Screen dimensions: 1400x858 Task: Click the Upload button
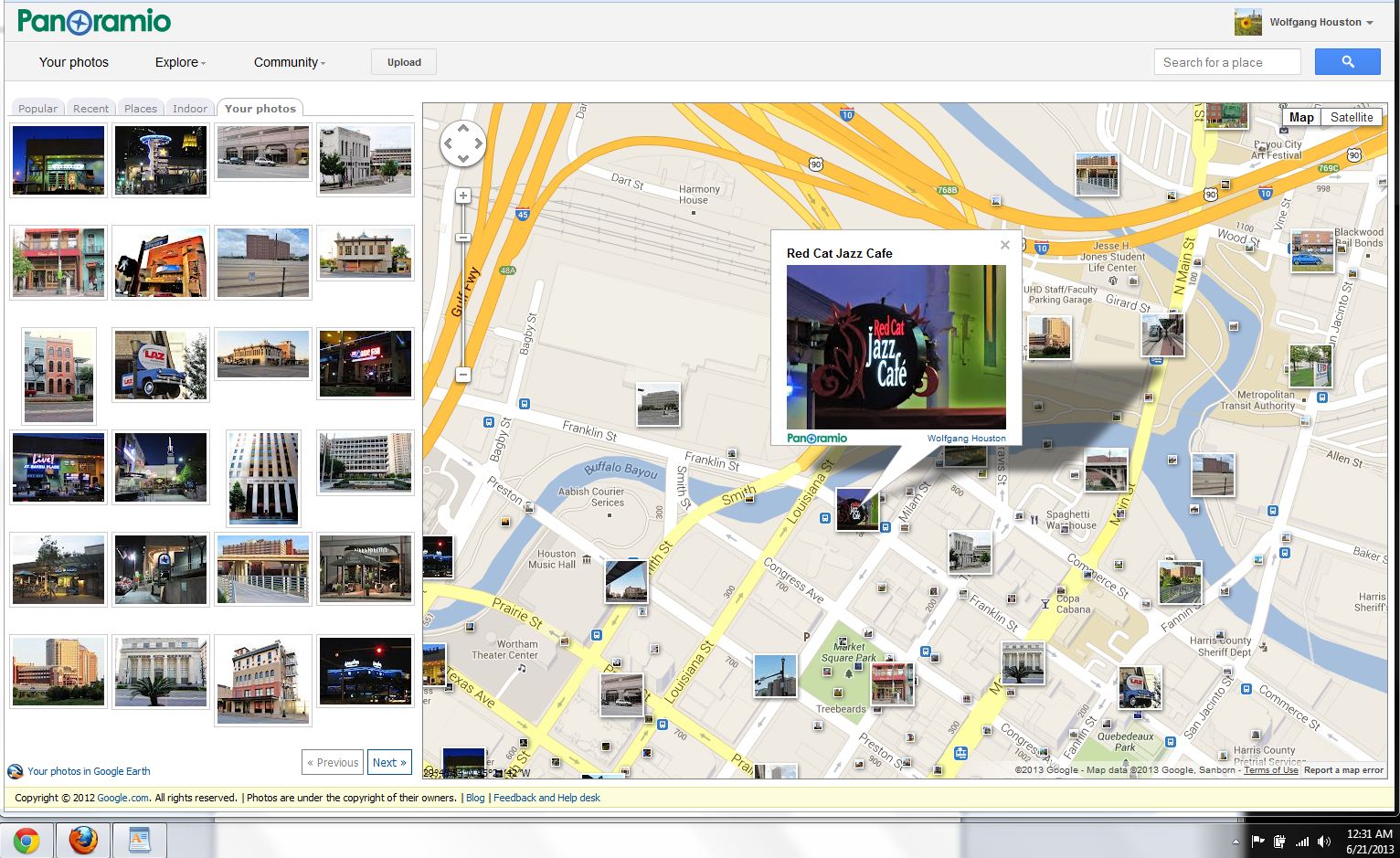tap(404, 62)
